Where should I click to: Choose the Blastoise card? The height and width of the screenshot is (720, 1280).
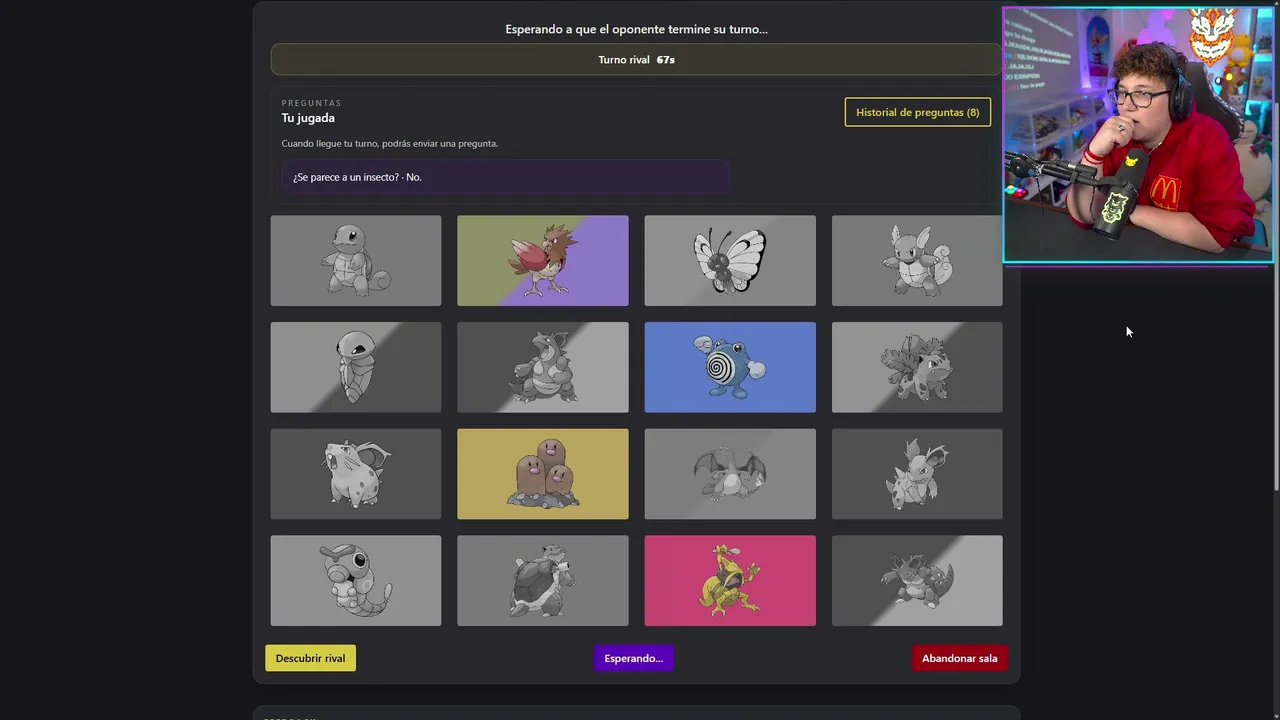click(x=543, y=581)
